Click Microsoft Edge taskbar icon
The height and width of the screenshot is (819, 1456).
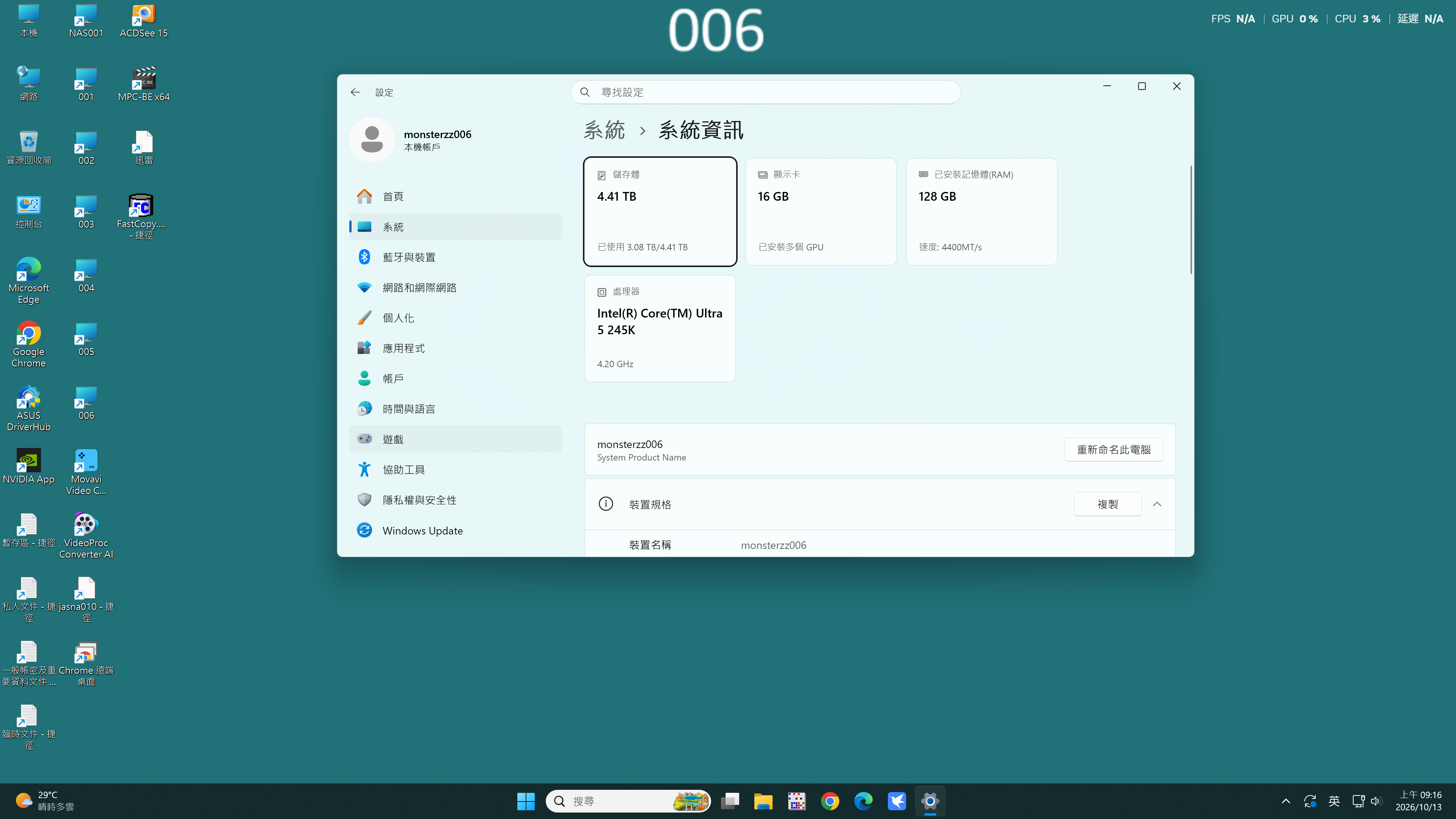click(863, 801)
